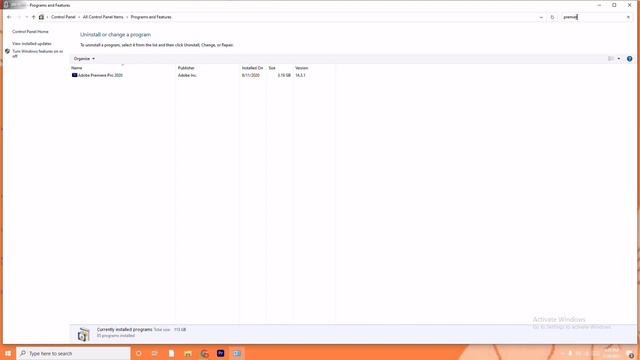Select Control Panel breadcrumb
This screenshot has height=360, width=640.
coord(63,17)
